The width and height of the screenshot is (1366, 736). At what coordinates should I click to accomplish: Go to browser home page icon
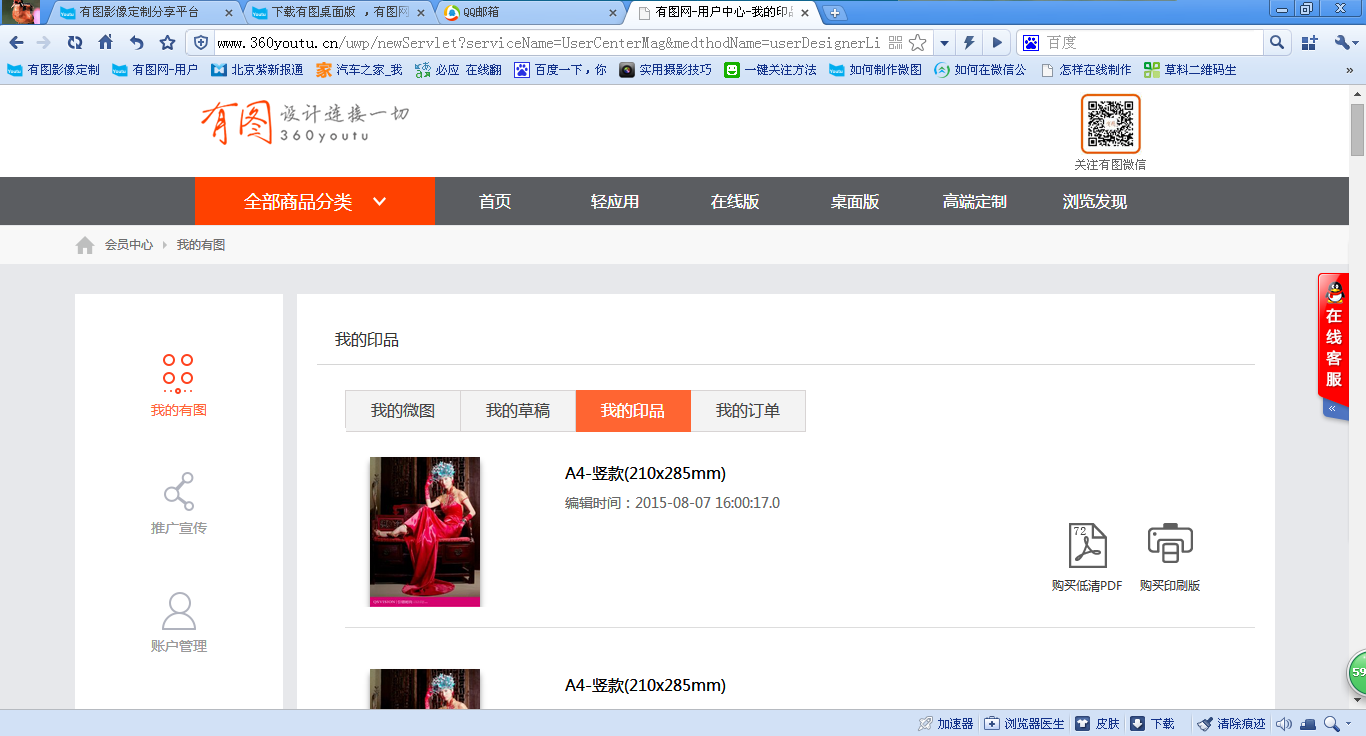coord(105,43)
